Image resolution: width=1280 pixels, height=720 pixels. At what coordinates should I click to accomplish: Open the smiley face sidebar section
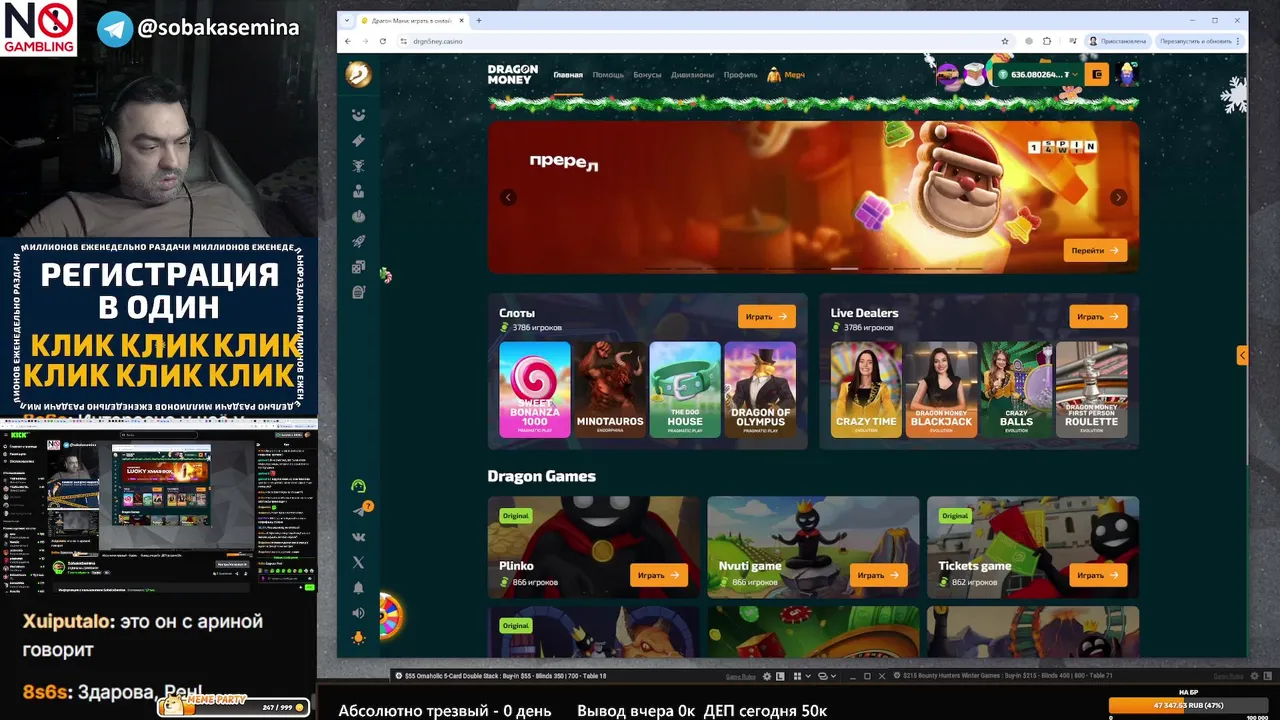pyautogui.click(x=358, y=116)
